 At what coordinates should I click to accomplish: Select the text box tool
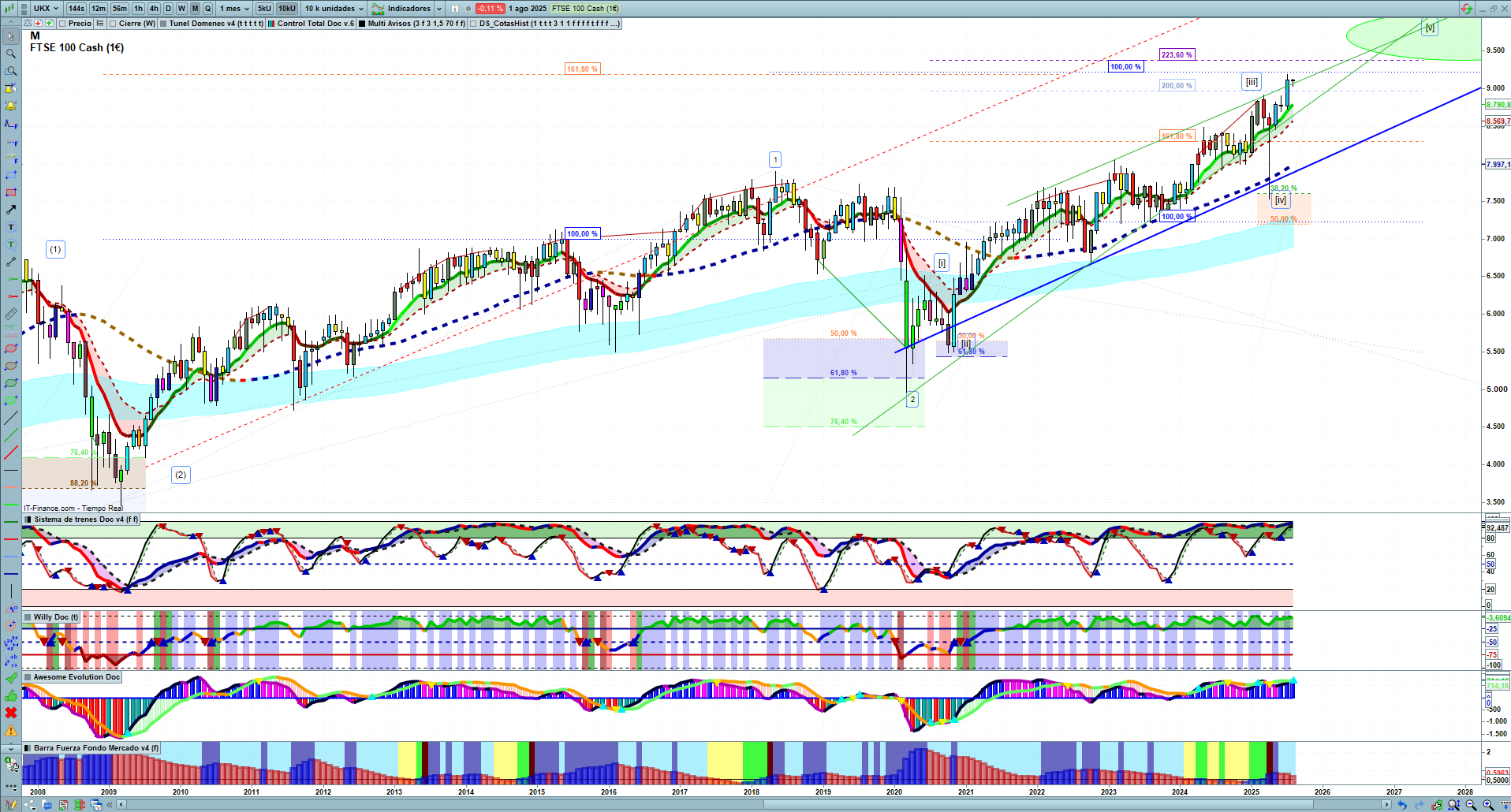(11, 227)
